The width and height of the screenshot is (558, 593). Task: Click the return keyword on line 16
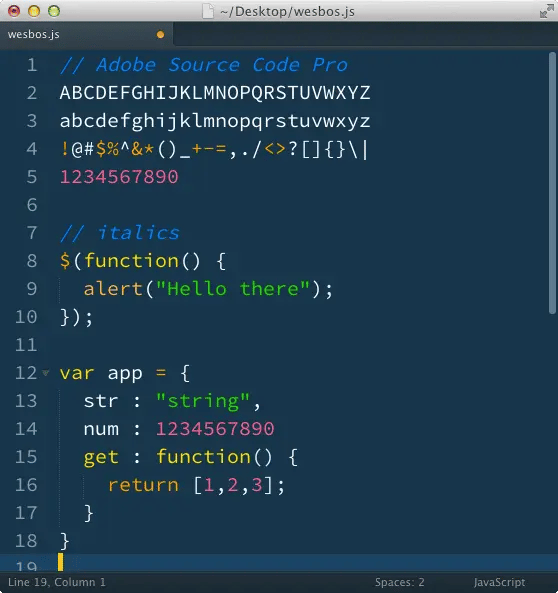[x=143, y=485]
